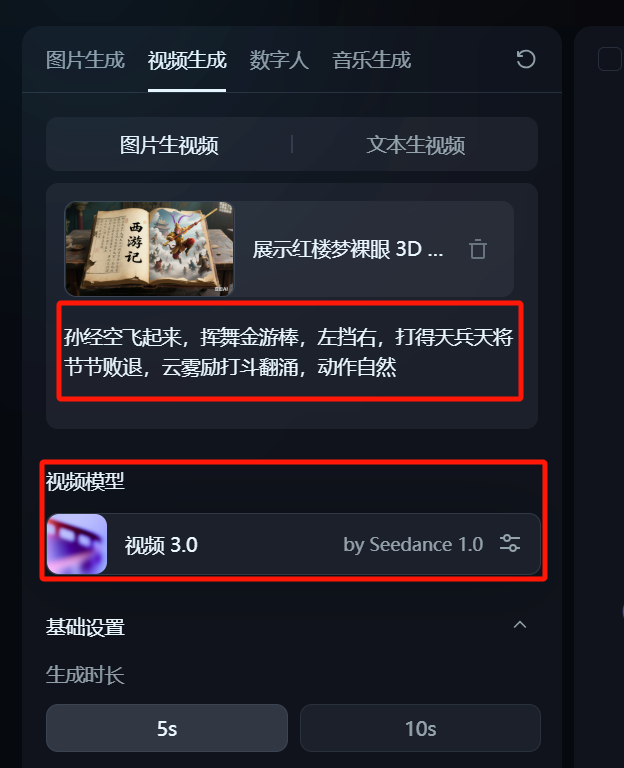Switch to the 文本生视频 mode
The image size is (624, 768).
pyautogui.click(x=415, y=145)
